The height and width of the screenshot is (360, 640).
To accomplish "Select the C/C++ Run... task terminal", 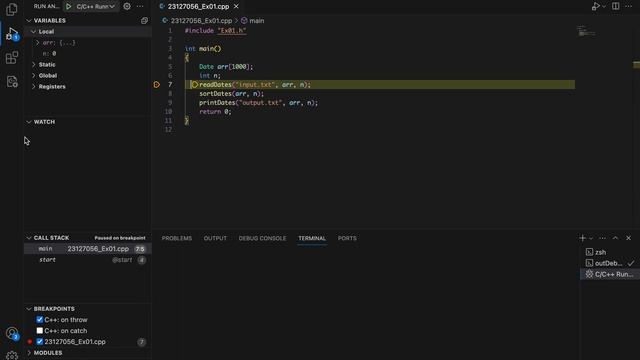I will [x=610, y=274].
